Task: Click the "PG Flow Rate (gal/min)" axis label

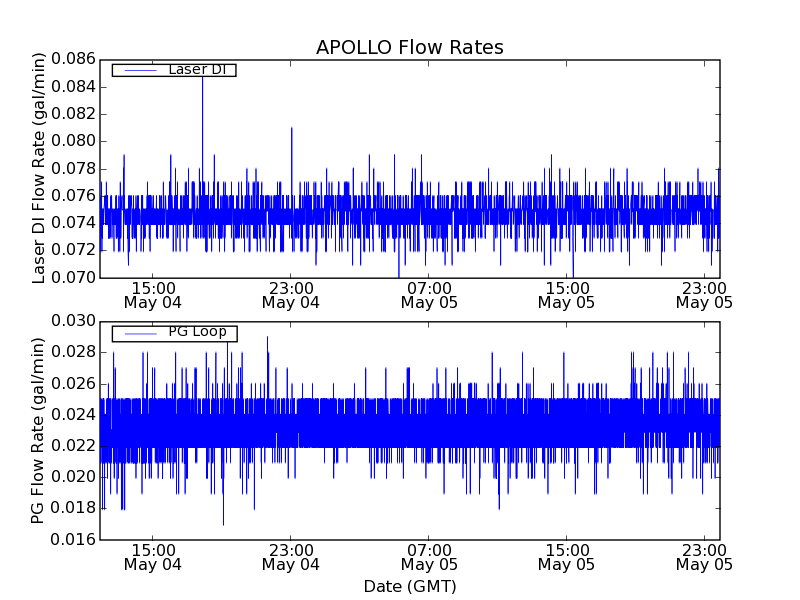Action: coord(40,430)
